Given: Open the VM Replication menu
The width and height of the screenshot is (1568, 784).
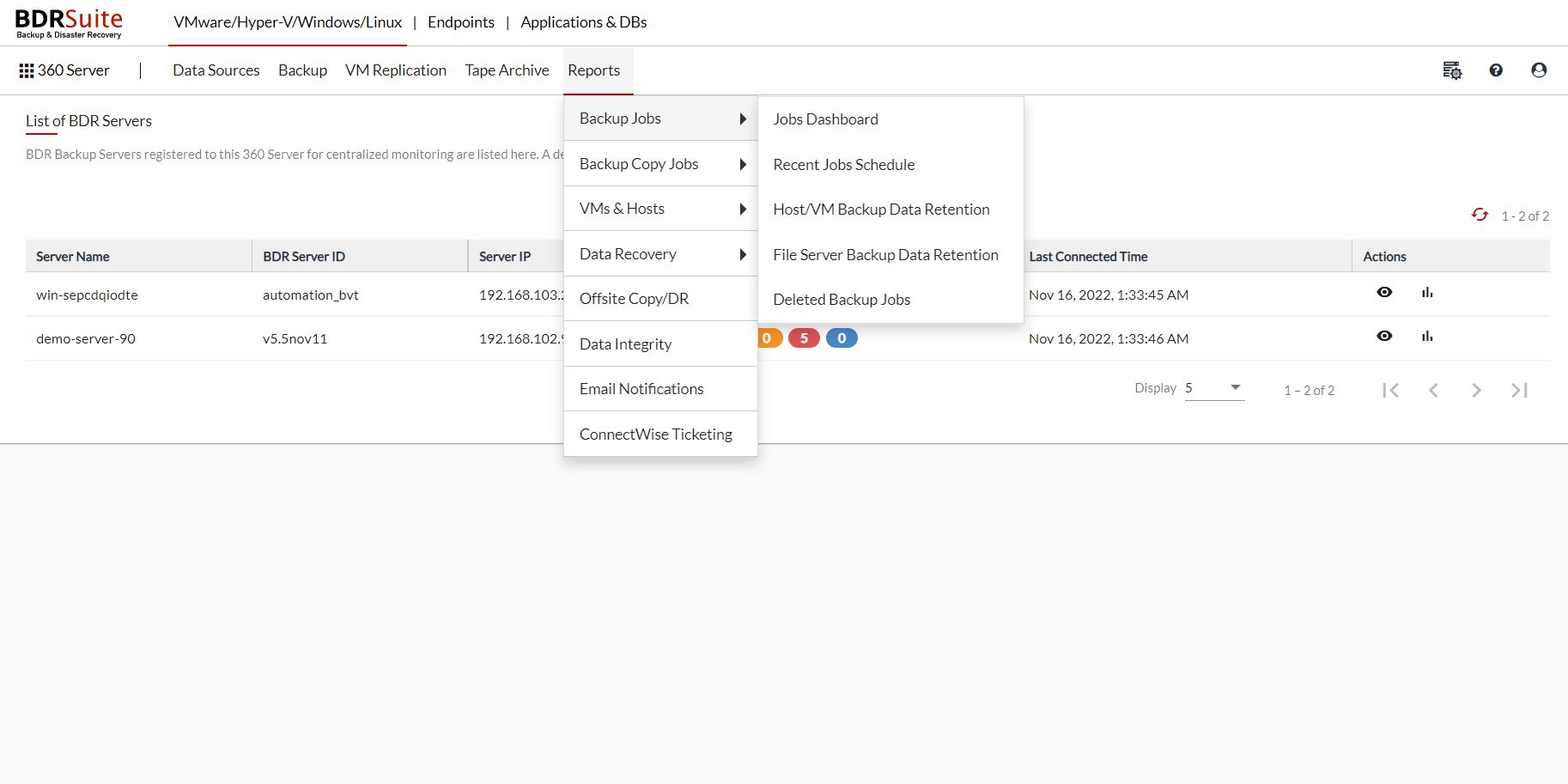Looking at the screenshot, I should pyautogui.click(x=396, y=70).
